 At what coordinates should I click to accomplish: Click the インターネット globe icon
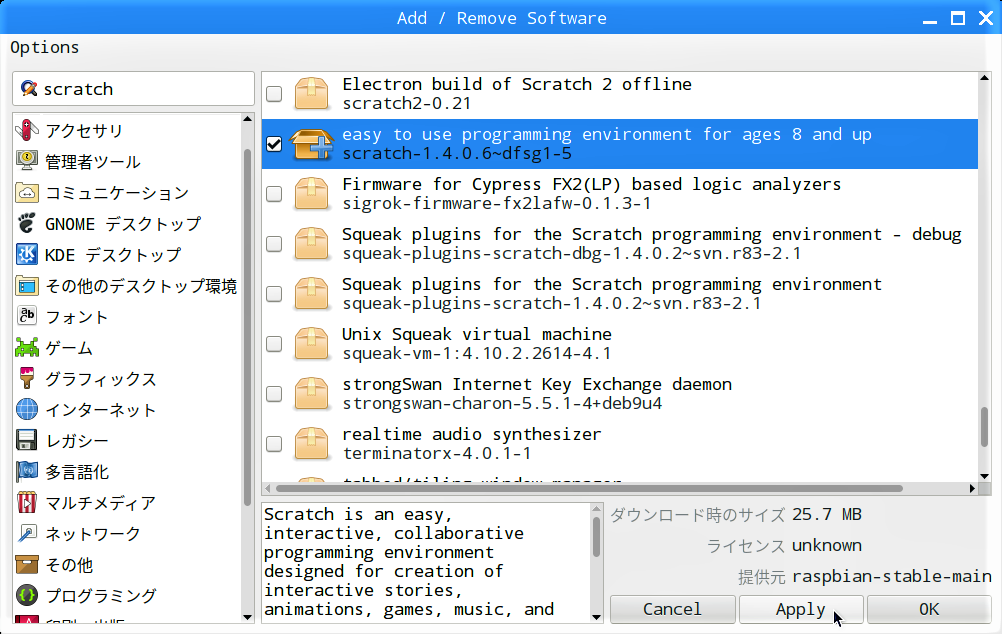click(27, 410)
